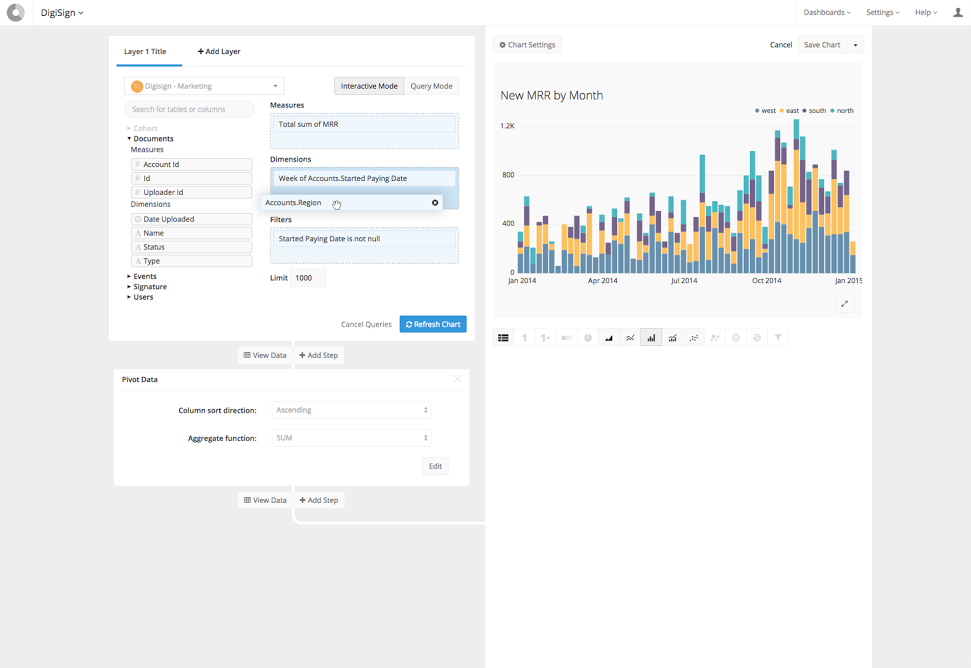
Task: Switch to Query Mode
Action: (432, 86)
